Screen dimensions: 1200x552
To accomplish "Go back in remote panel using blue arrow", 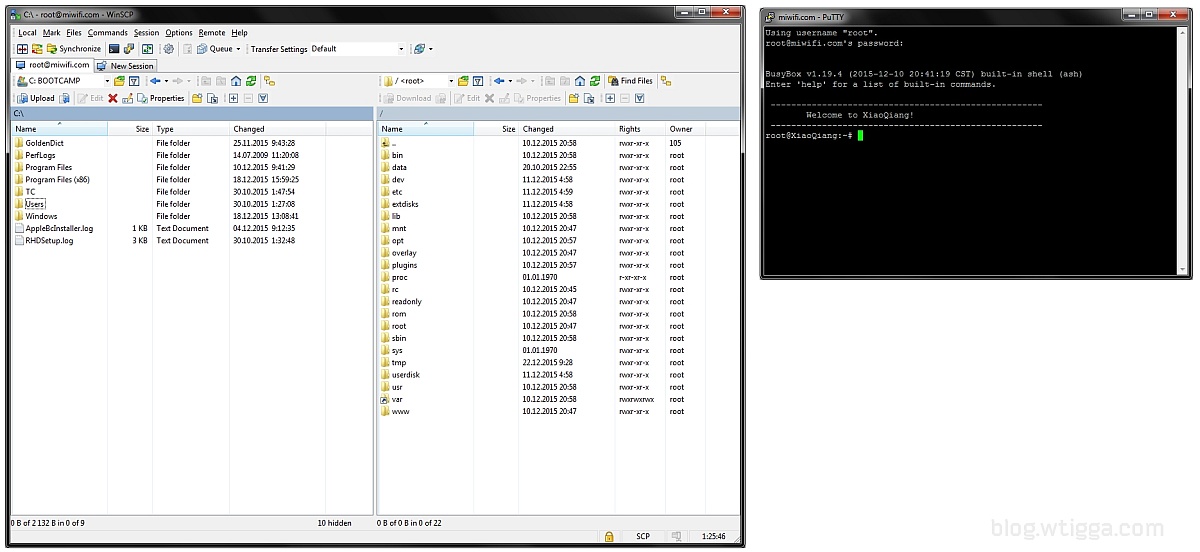I will [x=499, y=81].
